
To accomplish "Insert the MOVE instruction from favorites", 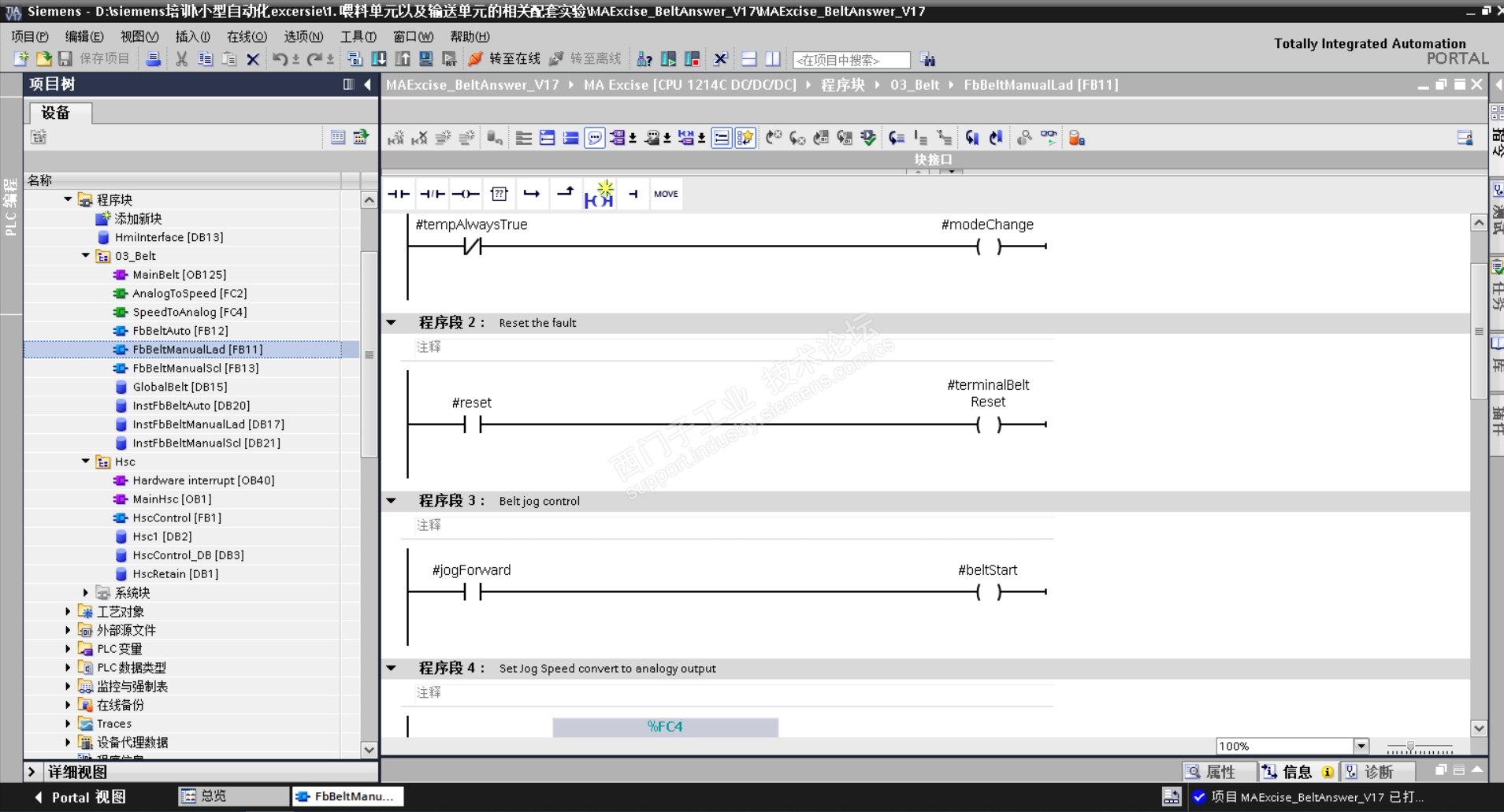I will point(666,194).
